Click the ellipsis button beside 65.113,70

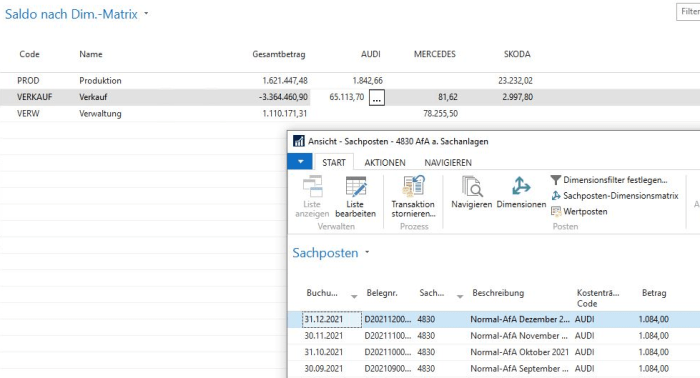pos(377,98)
